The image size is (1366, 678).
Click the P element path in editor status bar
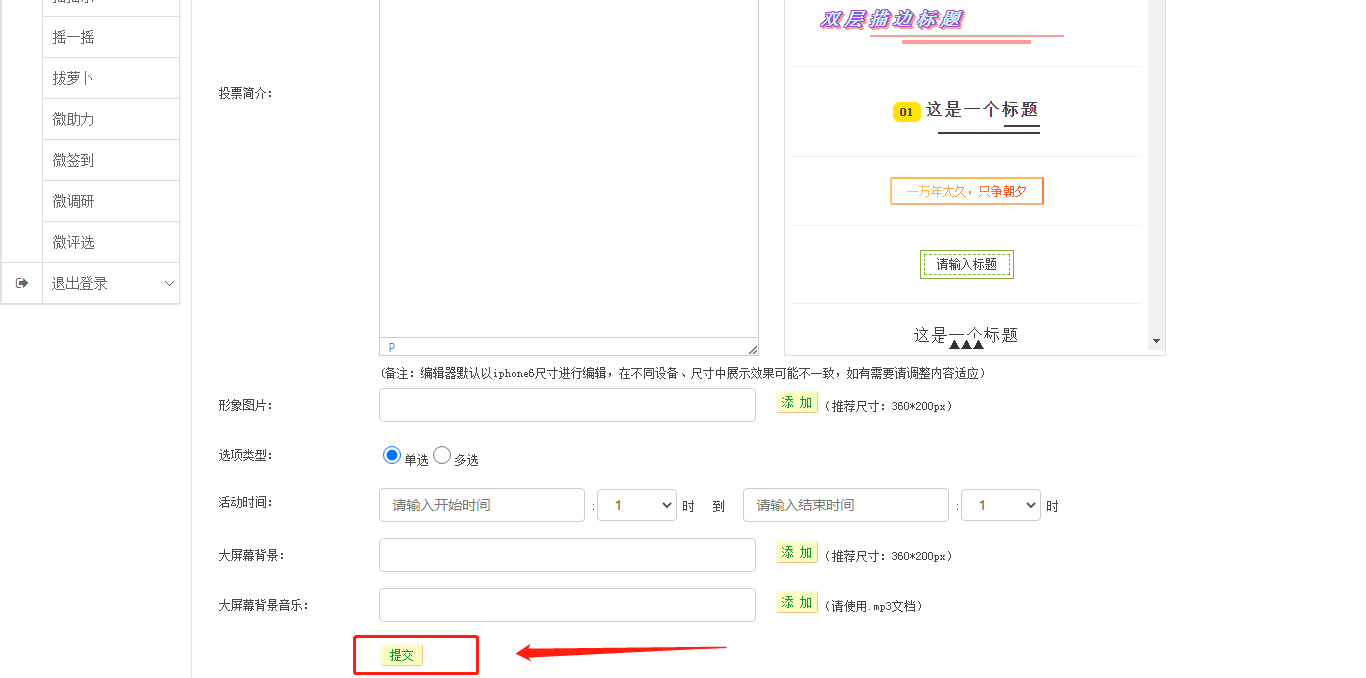(392, 347)
